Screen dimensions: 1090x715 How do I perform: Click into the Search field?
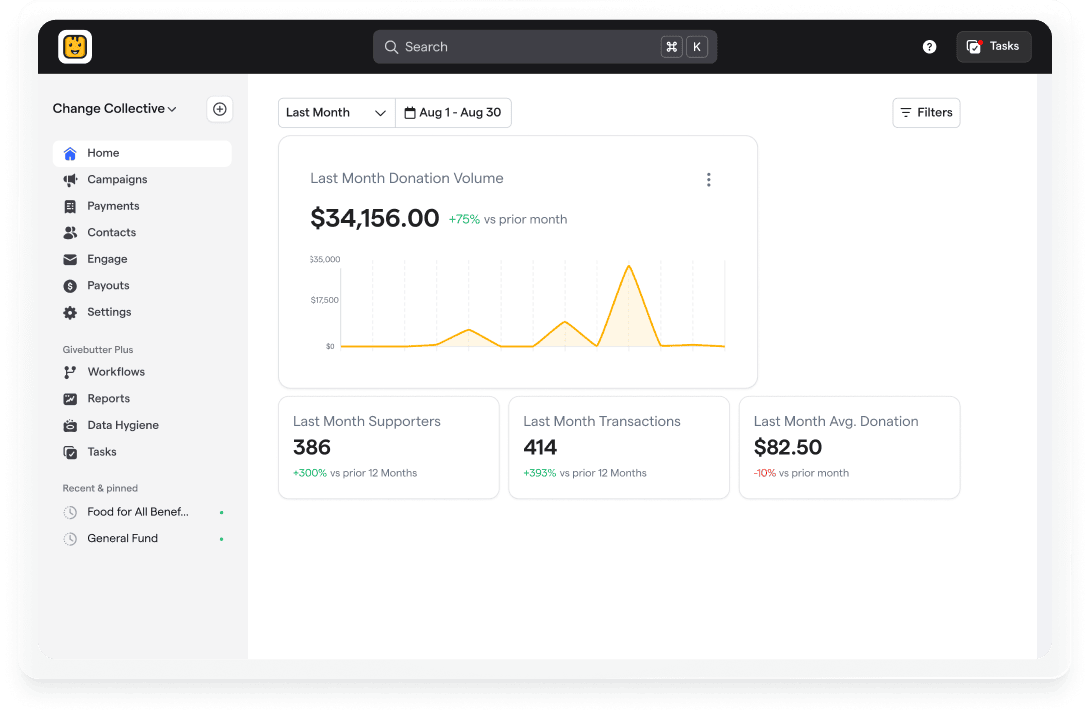coord(520,47)
